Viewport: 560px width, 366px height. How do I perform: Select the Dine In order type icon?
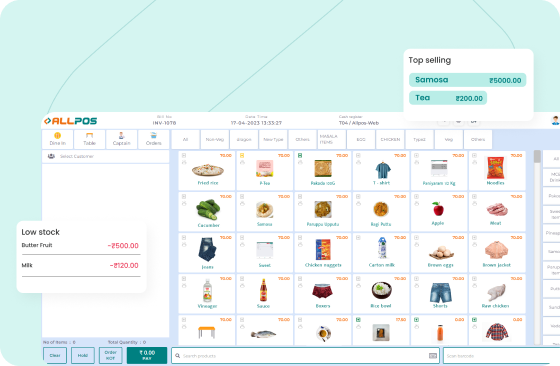point(58,136)
